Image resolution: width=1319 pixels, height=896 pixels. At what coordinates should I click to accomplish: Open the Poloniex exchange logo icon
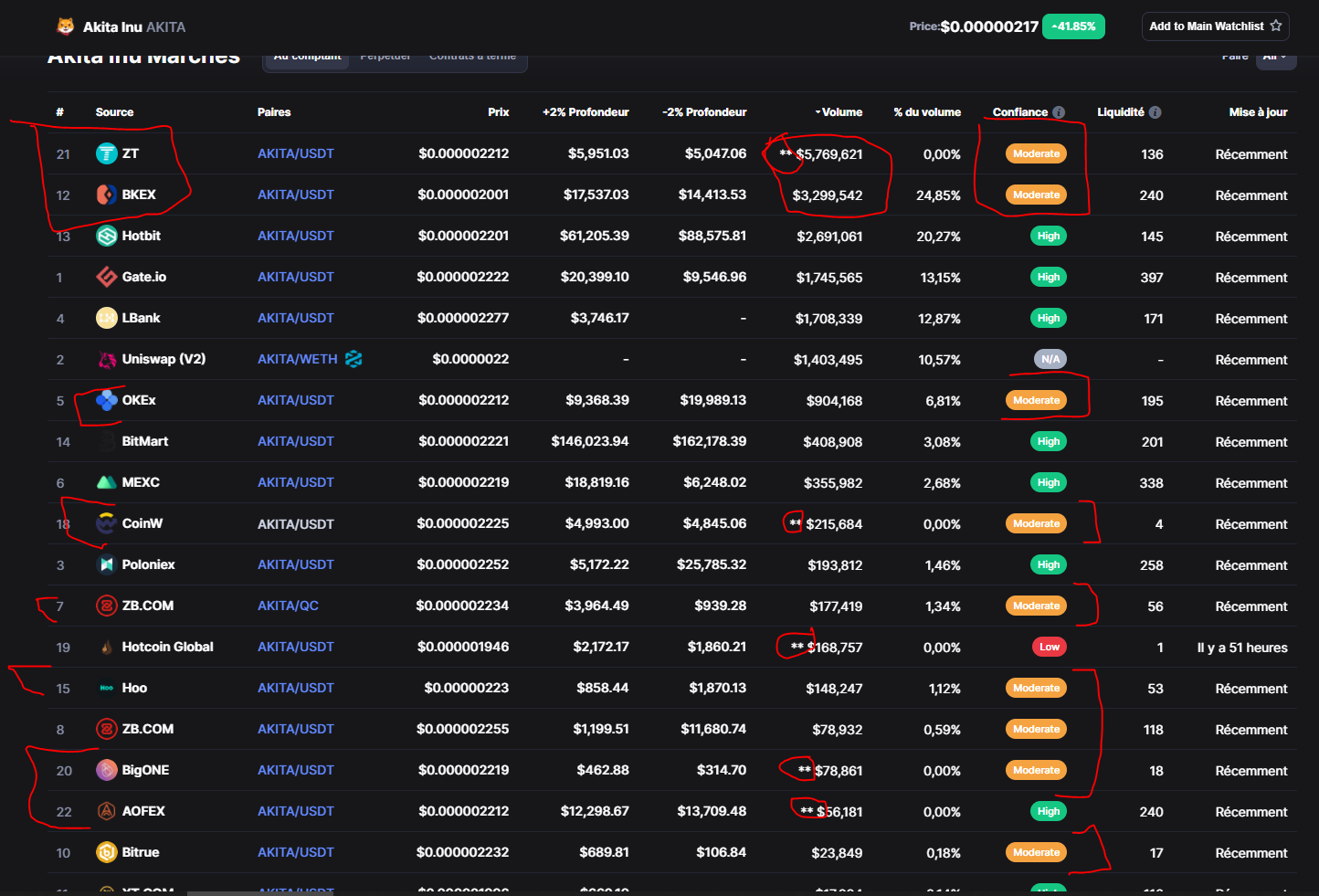pos(107,564)
